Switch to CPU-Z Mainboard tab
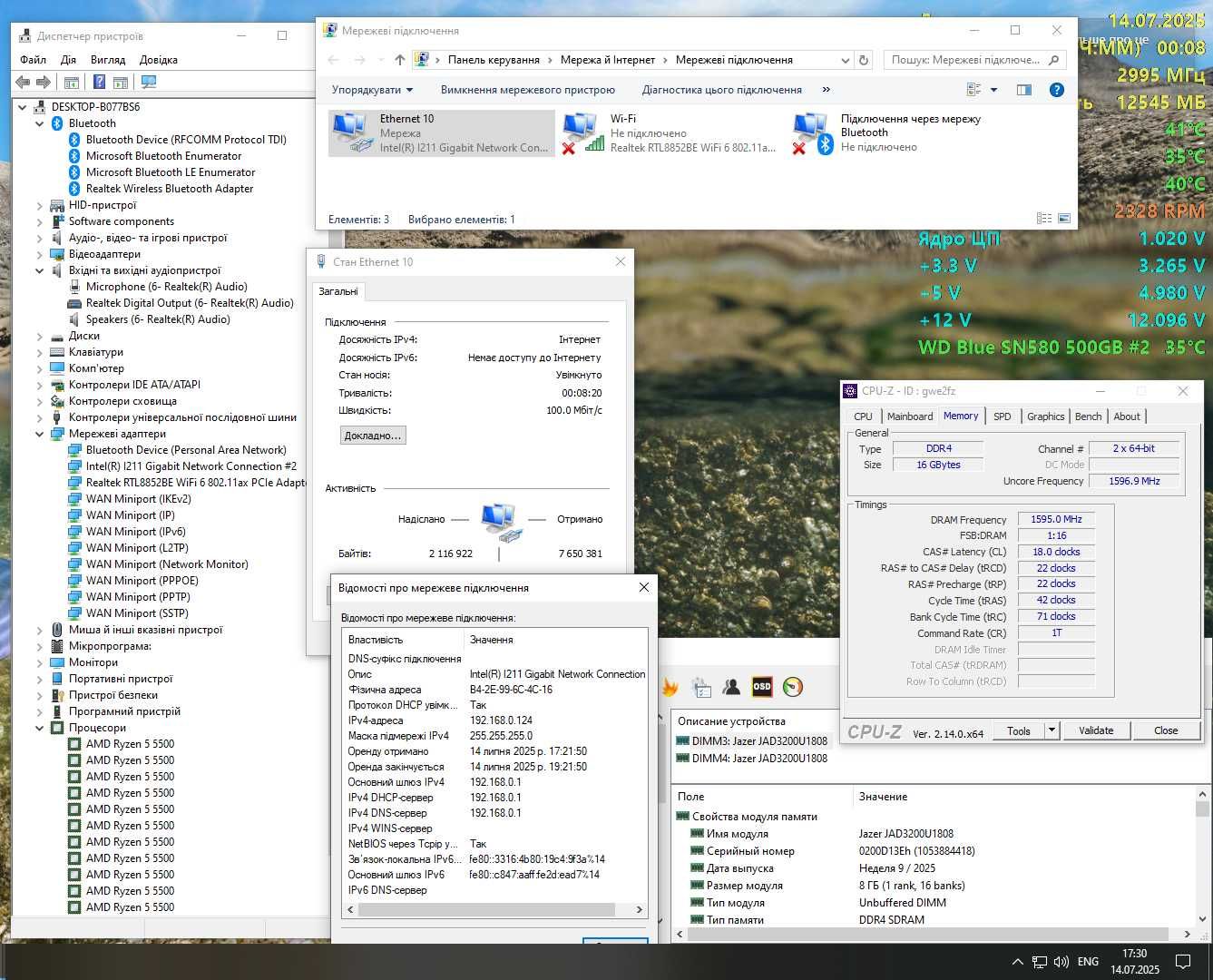This screenshot has height=980, width=1213. coord(910,416)
